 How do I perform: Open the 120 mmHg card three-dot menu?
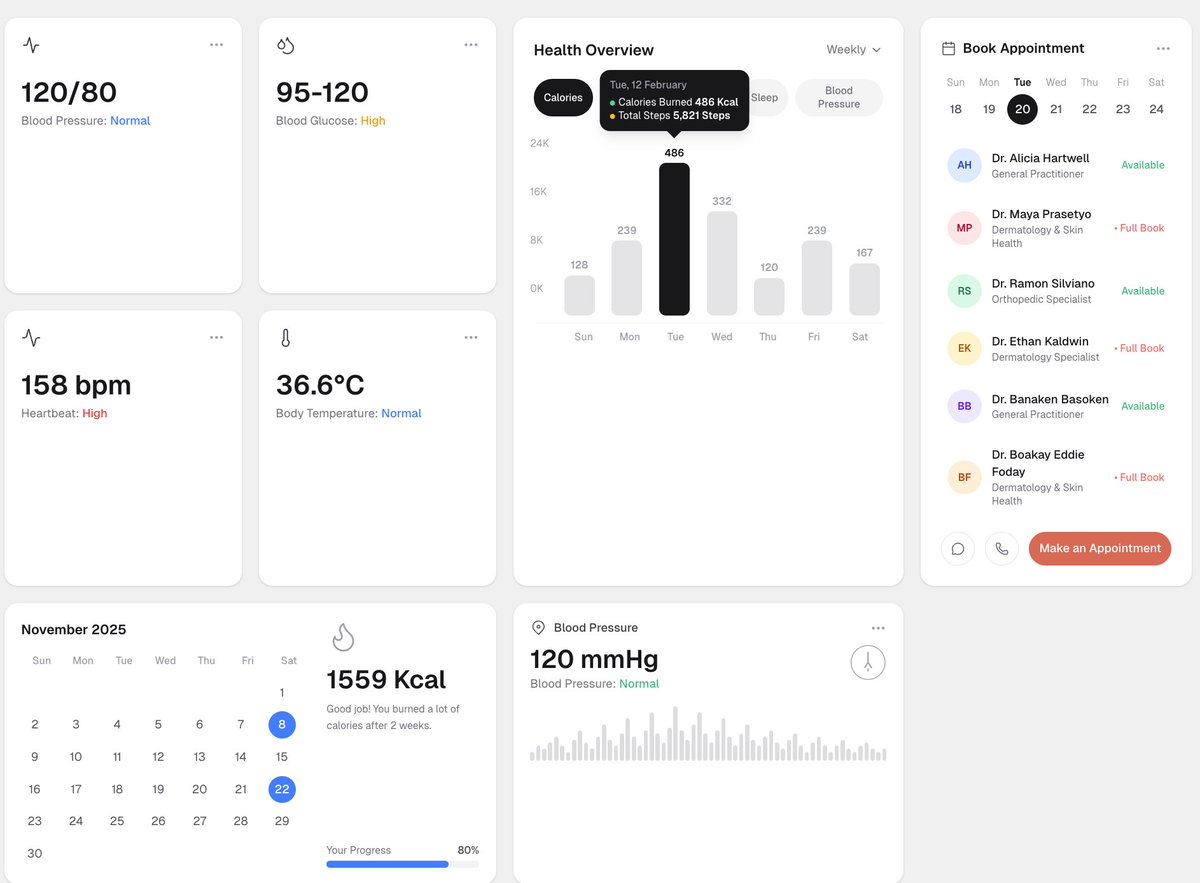(878, 628)
